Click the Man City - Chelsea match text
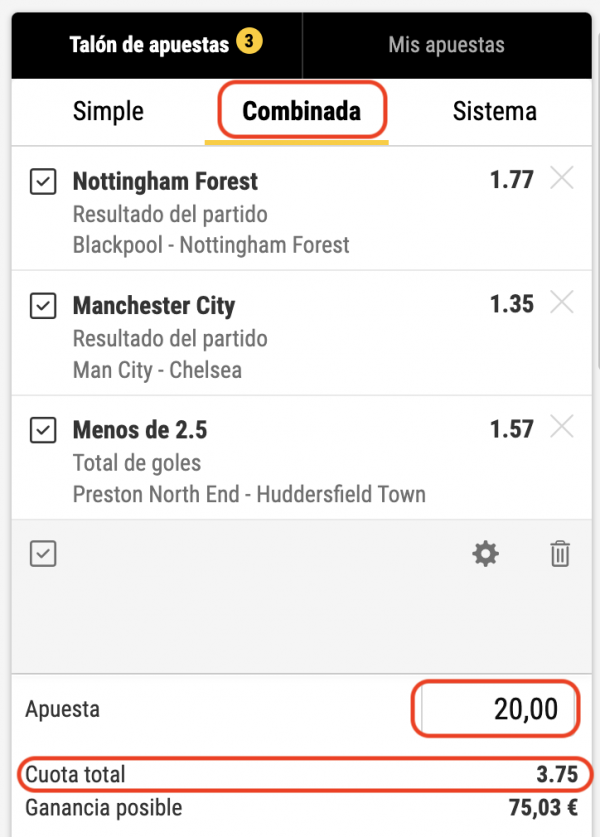600x837 pixels. (x=157, y=370)
